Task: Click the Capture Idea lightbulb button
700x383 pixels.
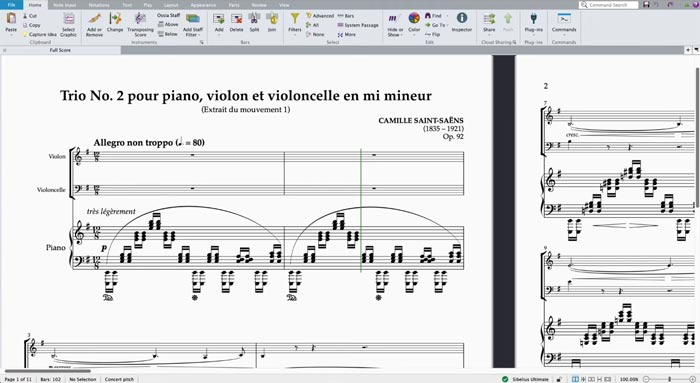Action: point(40,34)
